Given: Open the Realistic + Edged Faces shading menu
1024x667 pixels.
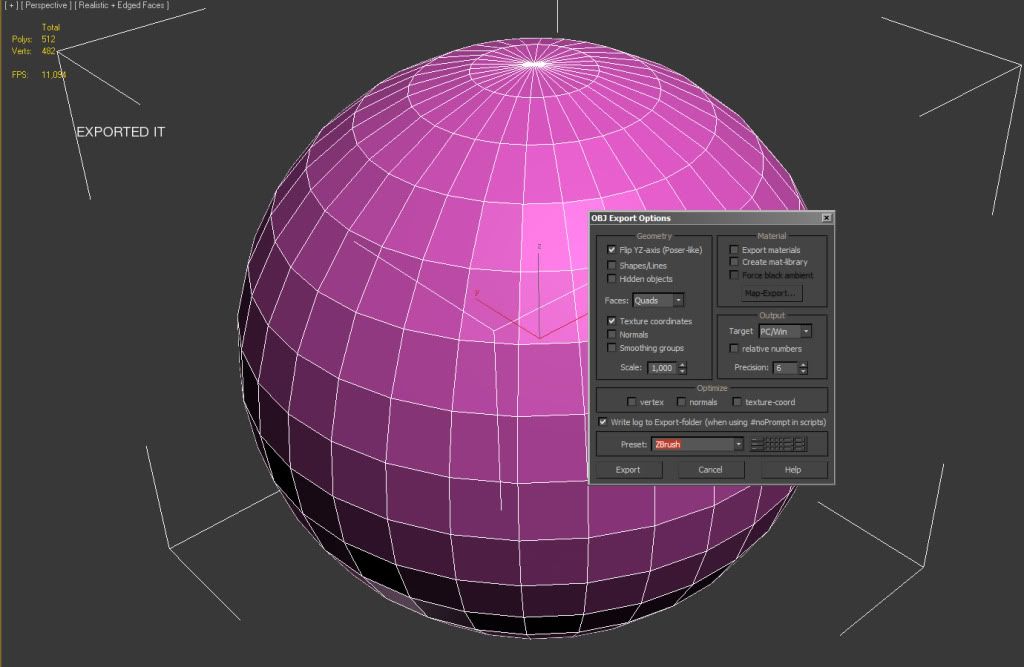Looking at the screenshot, I should tap(122, 5).
